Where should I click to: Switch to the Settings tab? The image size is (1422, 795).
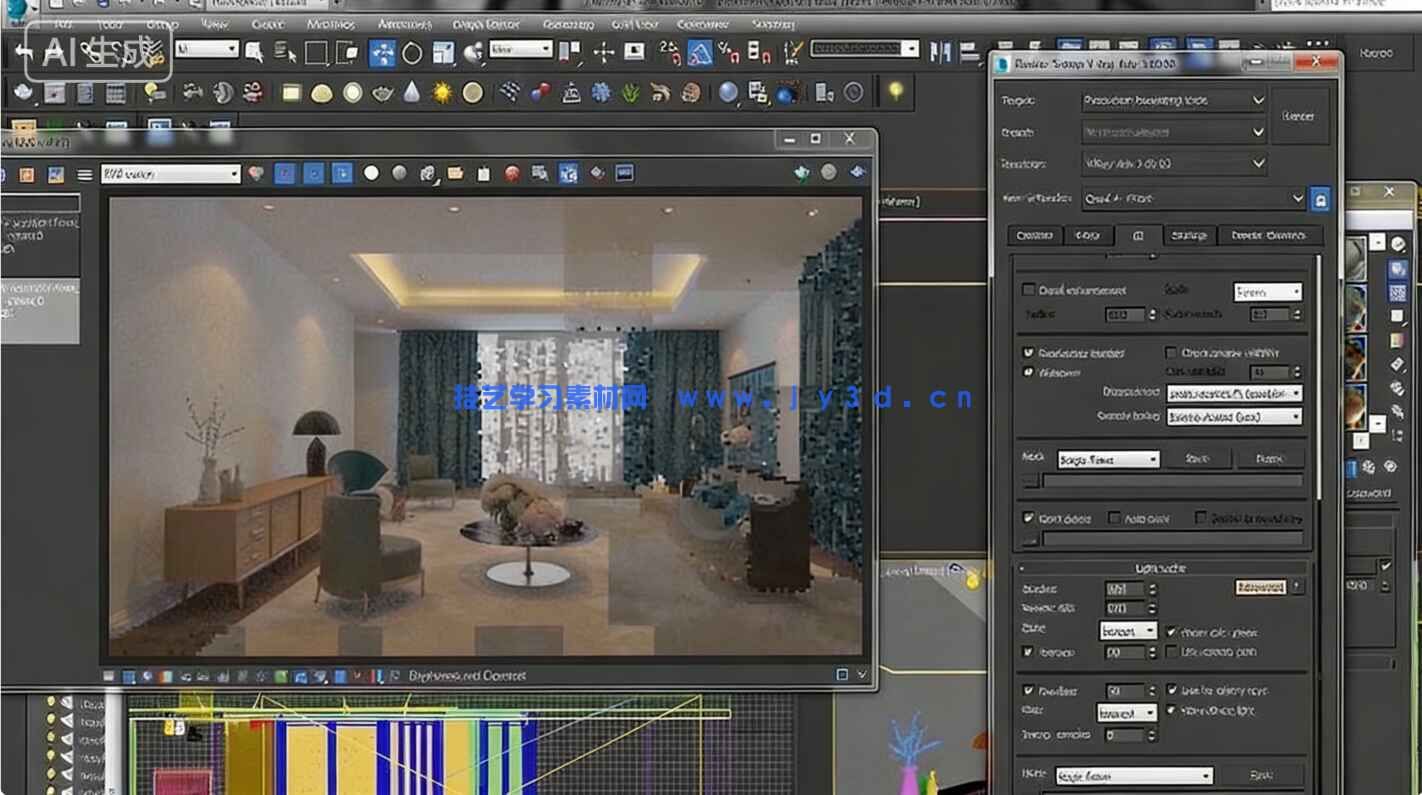point(1190,236)
